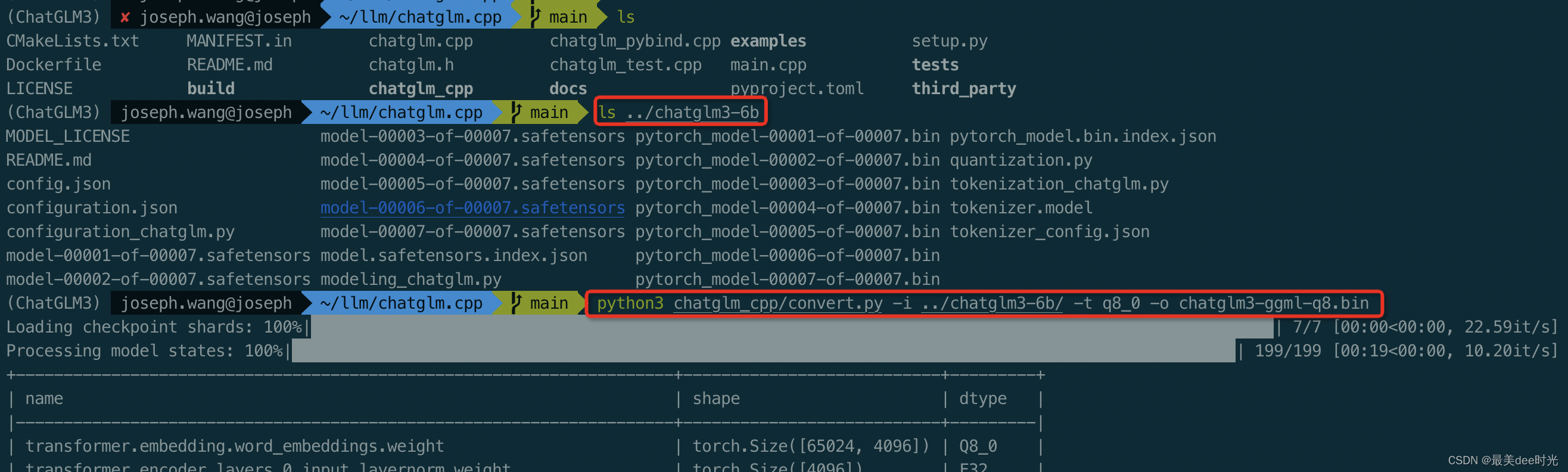Click the bold build directory
1568x472 pixels.
click(x=211, y=88)
